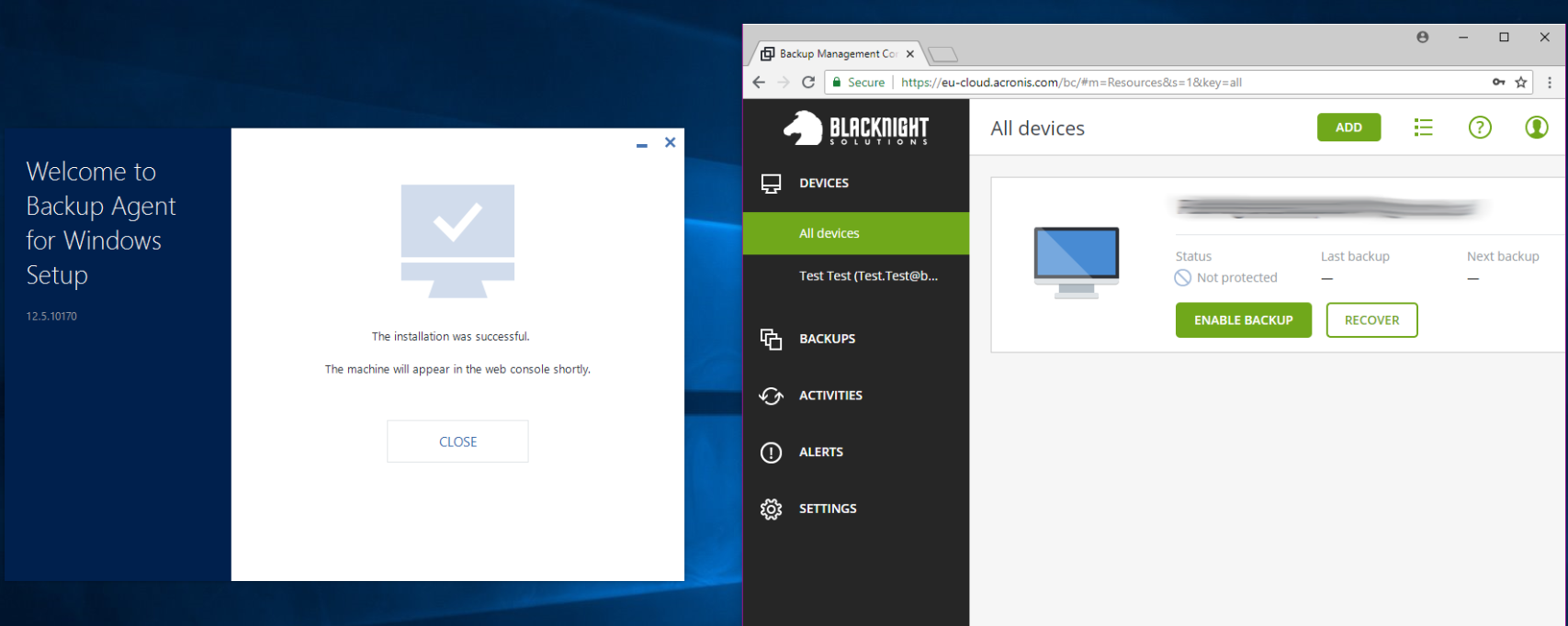Open the Activities section
The image size is (1568, 626).
(x=856, y=396)
